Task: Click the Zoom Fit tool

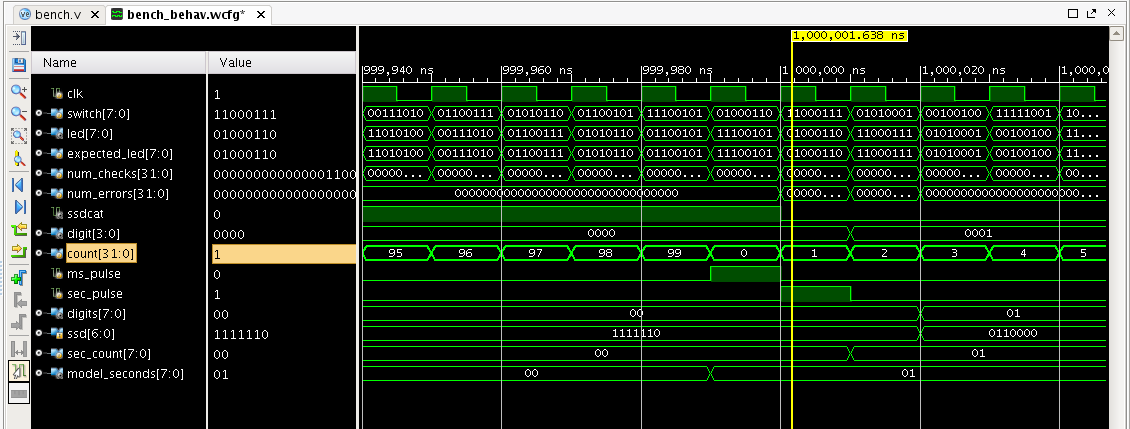Action: pos(19,136)
